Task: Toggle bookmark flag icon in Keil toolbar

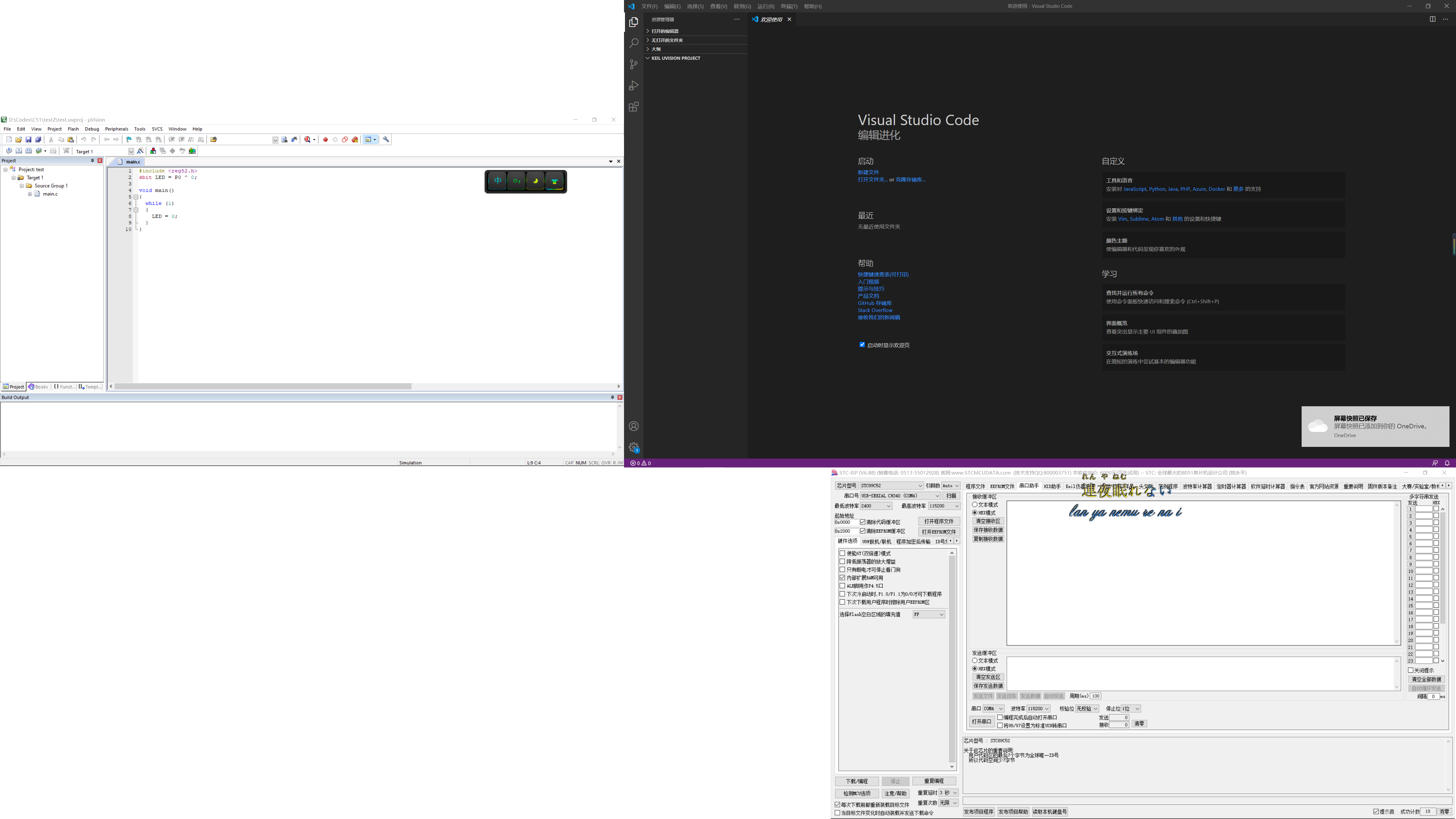Action: (x=129, y=140)
